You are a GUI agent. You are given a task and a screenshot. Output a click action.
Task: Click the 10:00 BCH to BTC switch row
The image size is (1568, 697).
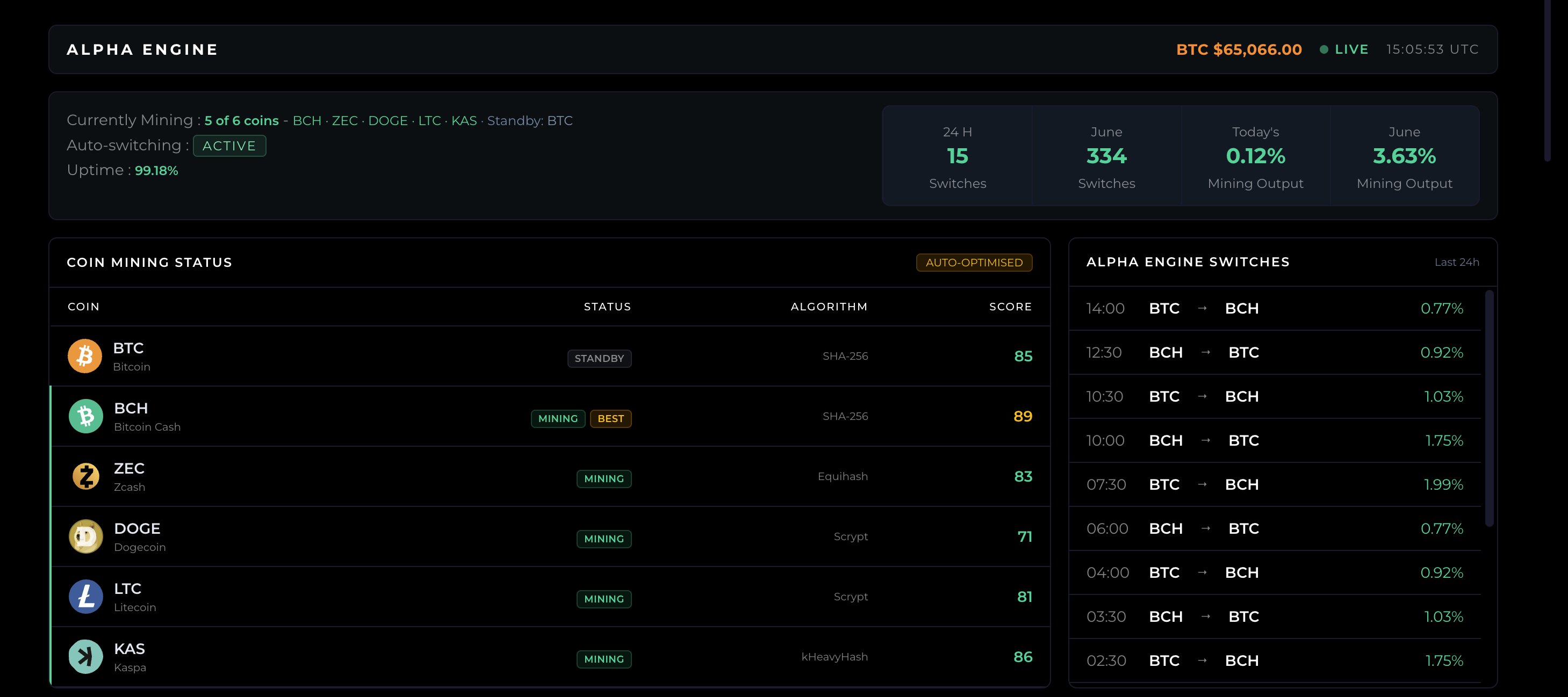[x=1275, y=440]
